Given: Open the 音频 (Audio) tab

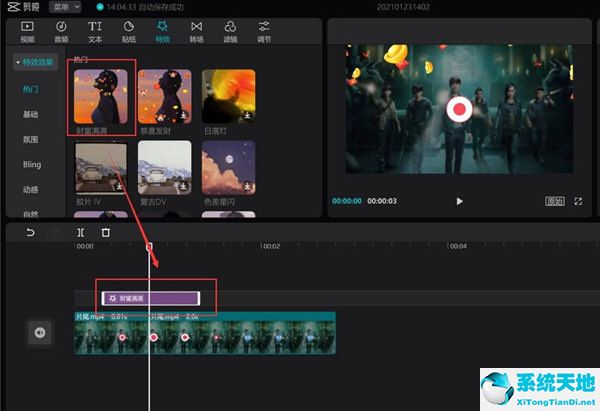Looking at the screenshot, I should pos(61,30).
